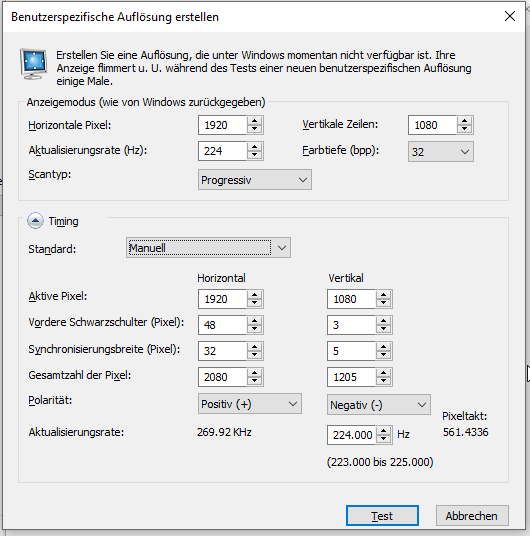Decrease the 224.000 Hz refresh rate
This screenshot has height=536, width=530.
(x=383, y=439)
